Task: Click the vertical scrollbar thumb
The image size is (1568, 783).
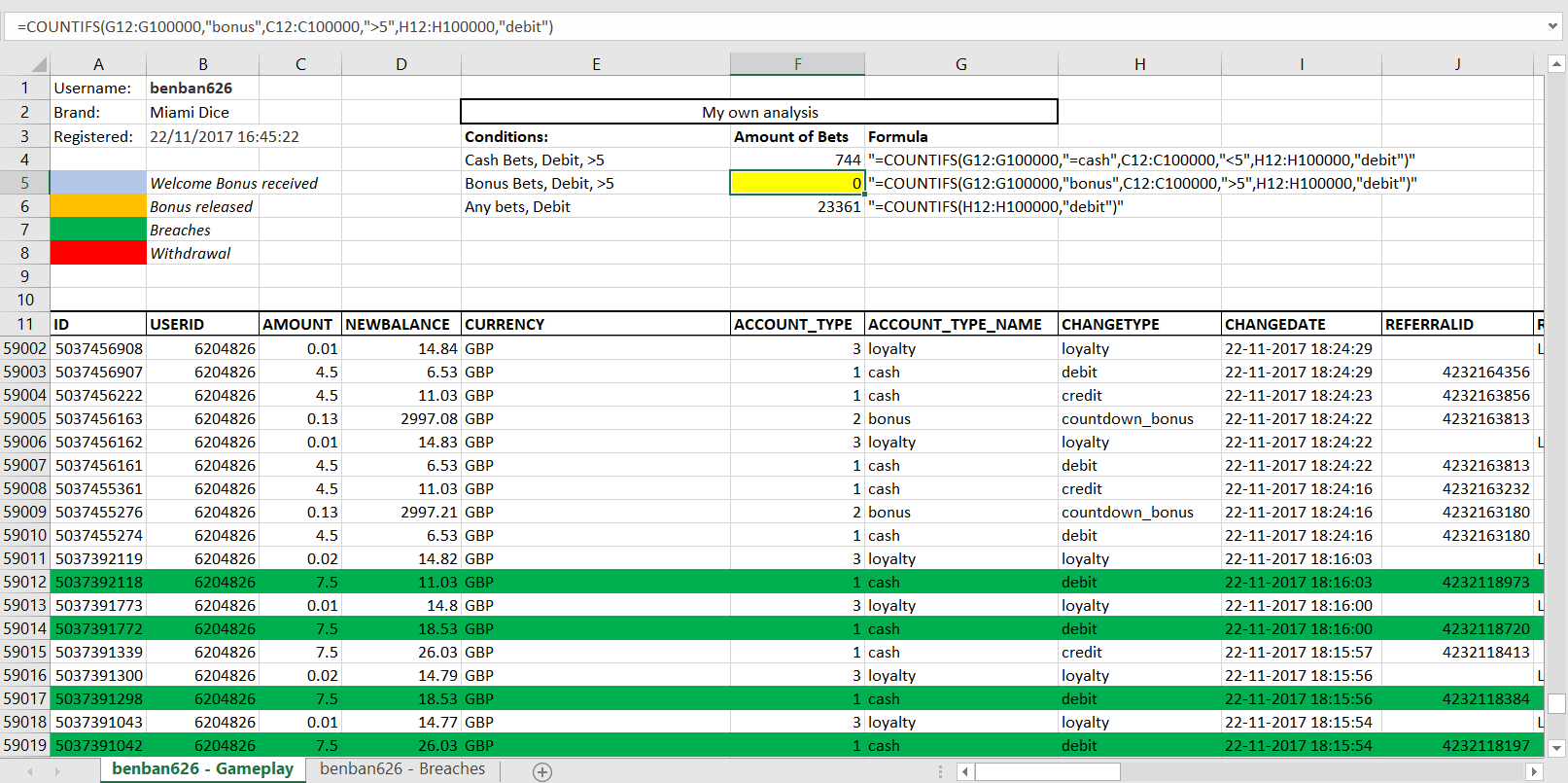Action: tap(1556, 703)
